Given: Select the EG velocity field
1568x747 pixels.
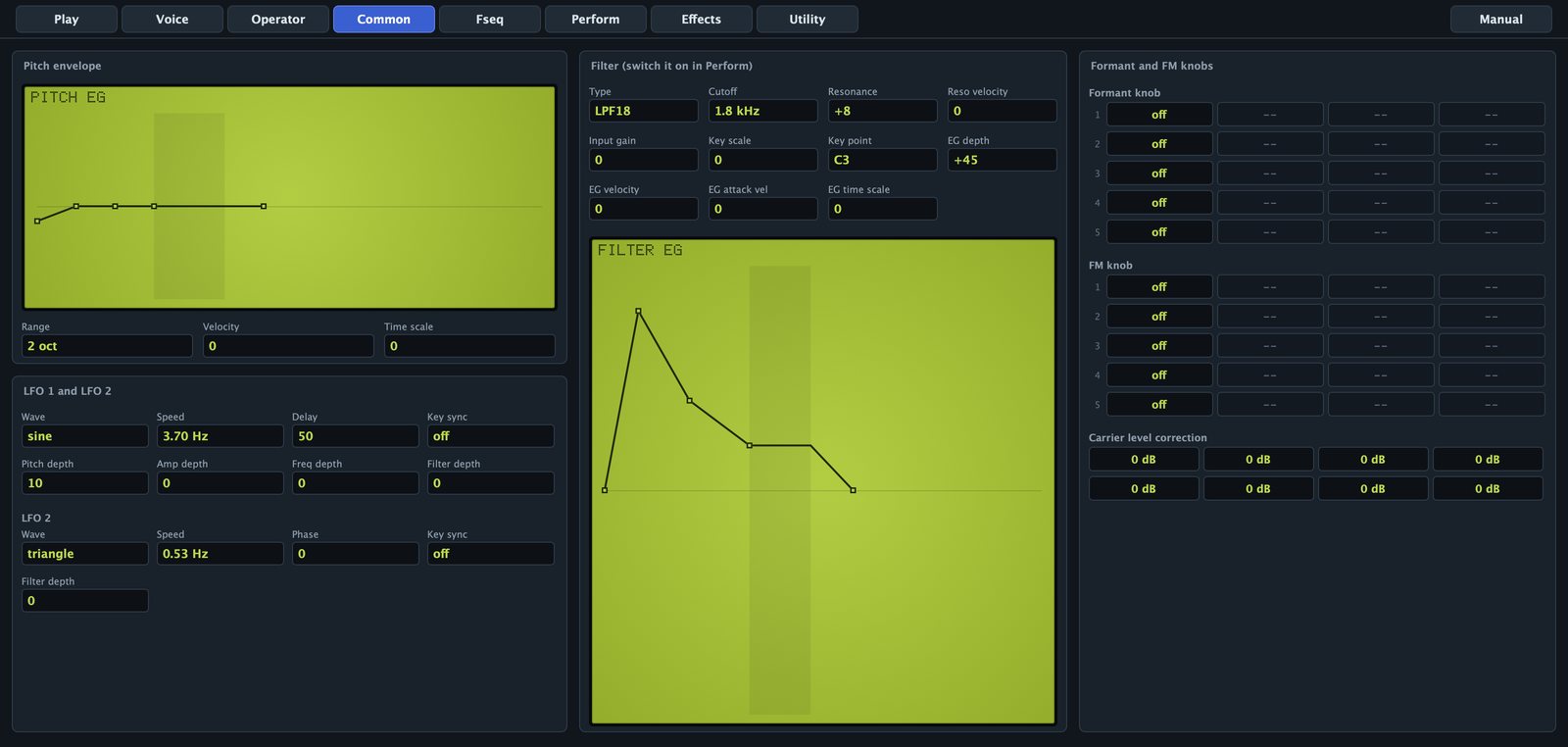Looking at the screenshot, I should [644, 209].
